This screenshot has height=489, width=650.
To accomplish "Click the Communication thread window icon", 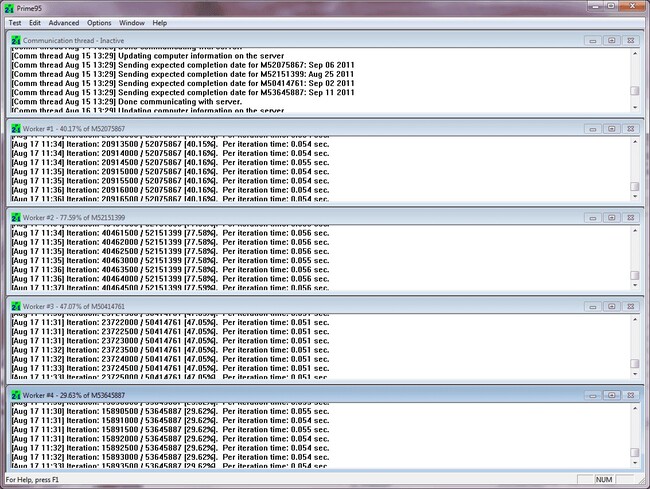I will [16, 40].
